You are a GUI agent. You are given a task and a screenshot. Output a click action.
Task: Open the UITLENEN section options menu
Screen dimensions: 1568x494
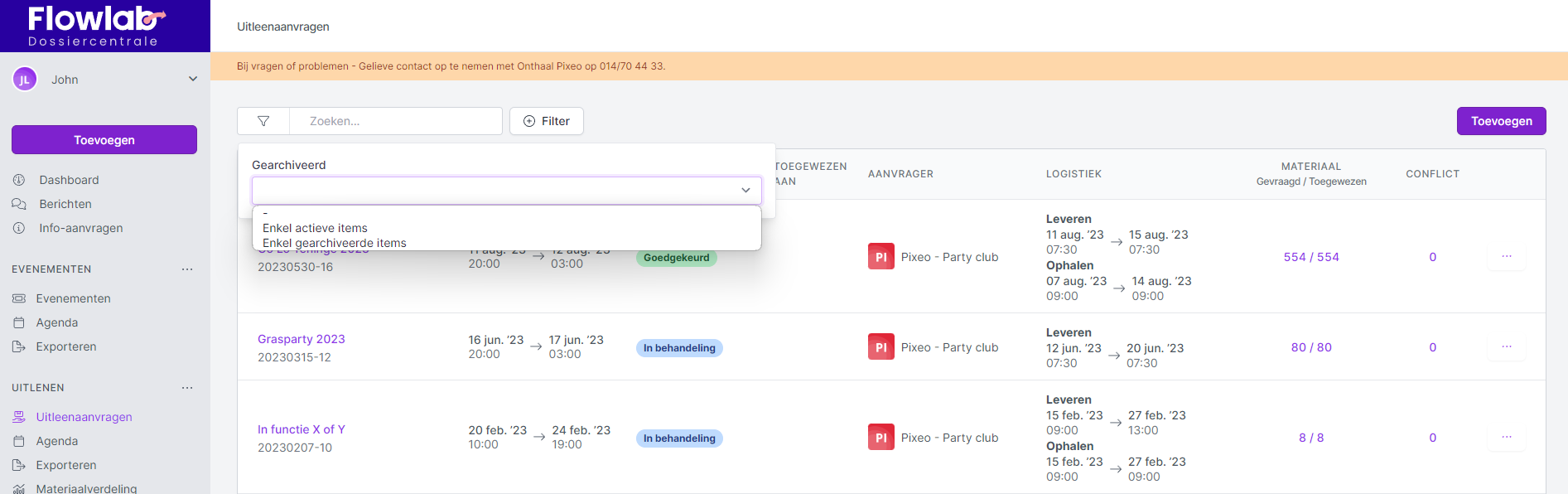coord(187,388)
